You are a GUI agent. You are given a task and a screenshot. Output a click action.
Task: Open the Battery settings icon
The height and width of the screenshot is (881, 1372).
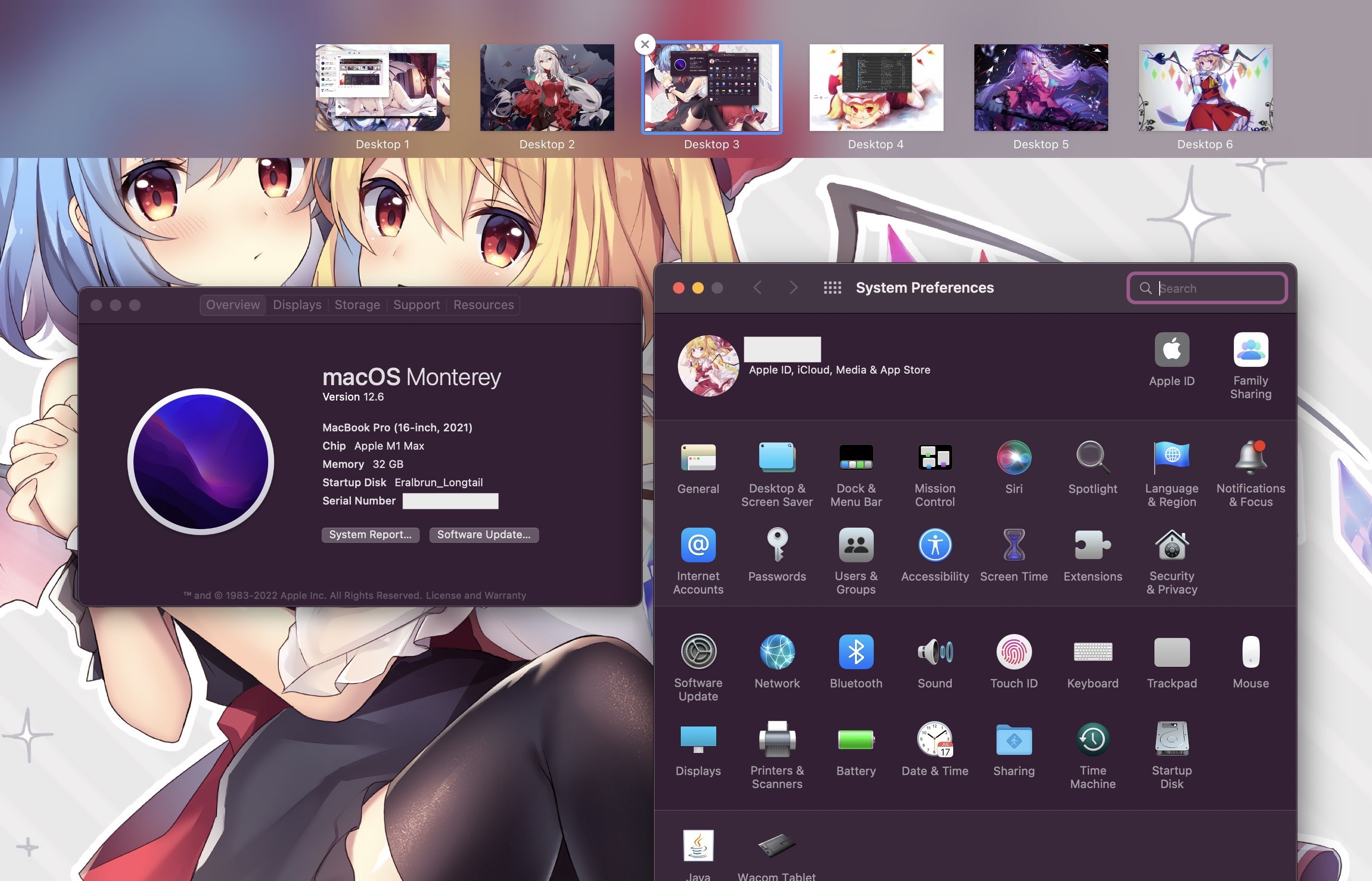pyautogui.click(x=855, y=739)
